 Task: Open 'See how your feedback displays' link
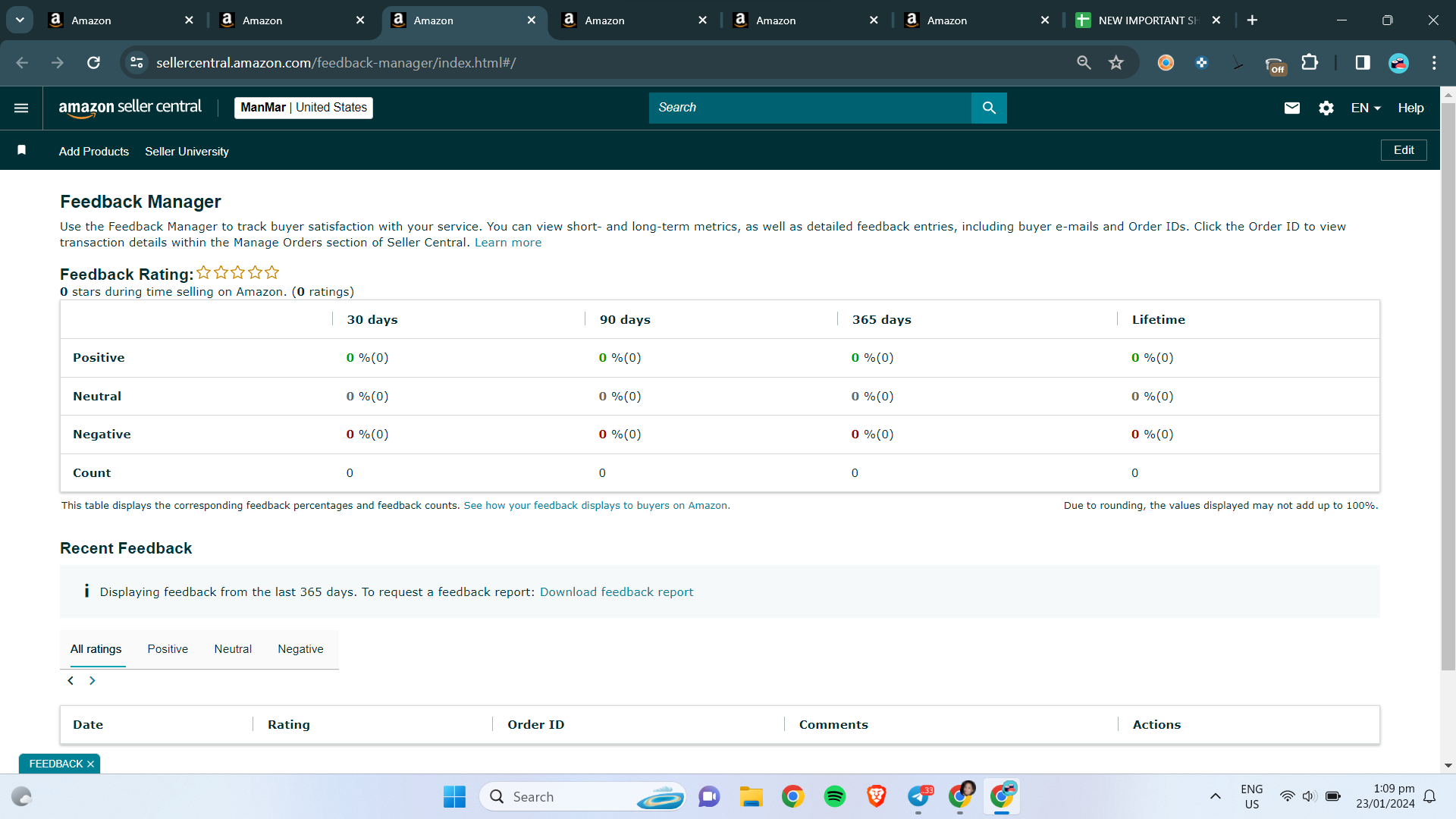point(597,506)
